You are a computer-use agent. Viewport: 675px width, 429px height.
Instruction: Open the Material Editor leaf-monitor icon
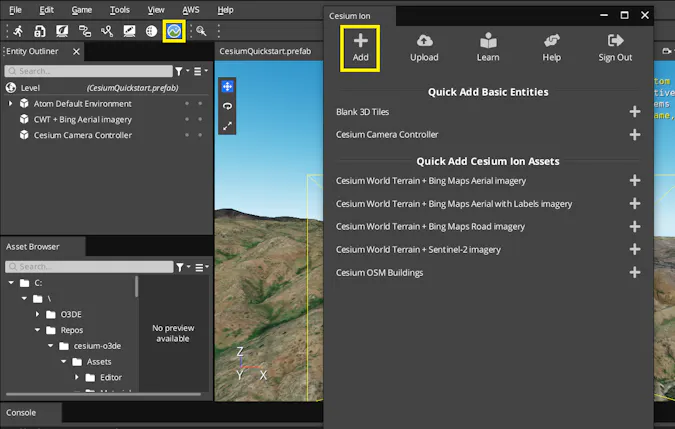(x=62, y=31)
